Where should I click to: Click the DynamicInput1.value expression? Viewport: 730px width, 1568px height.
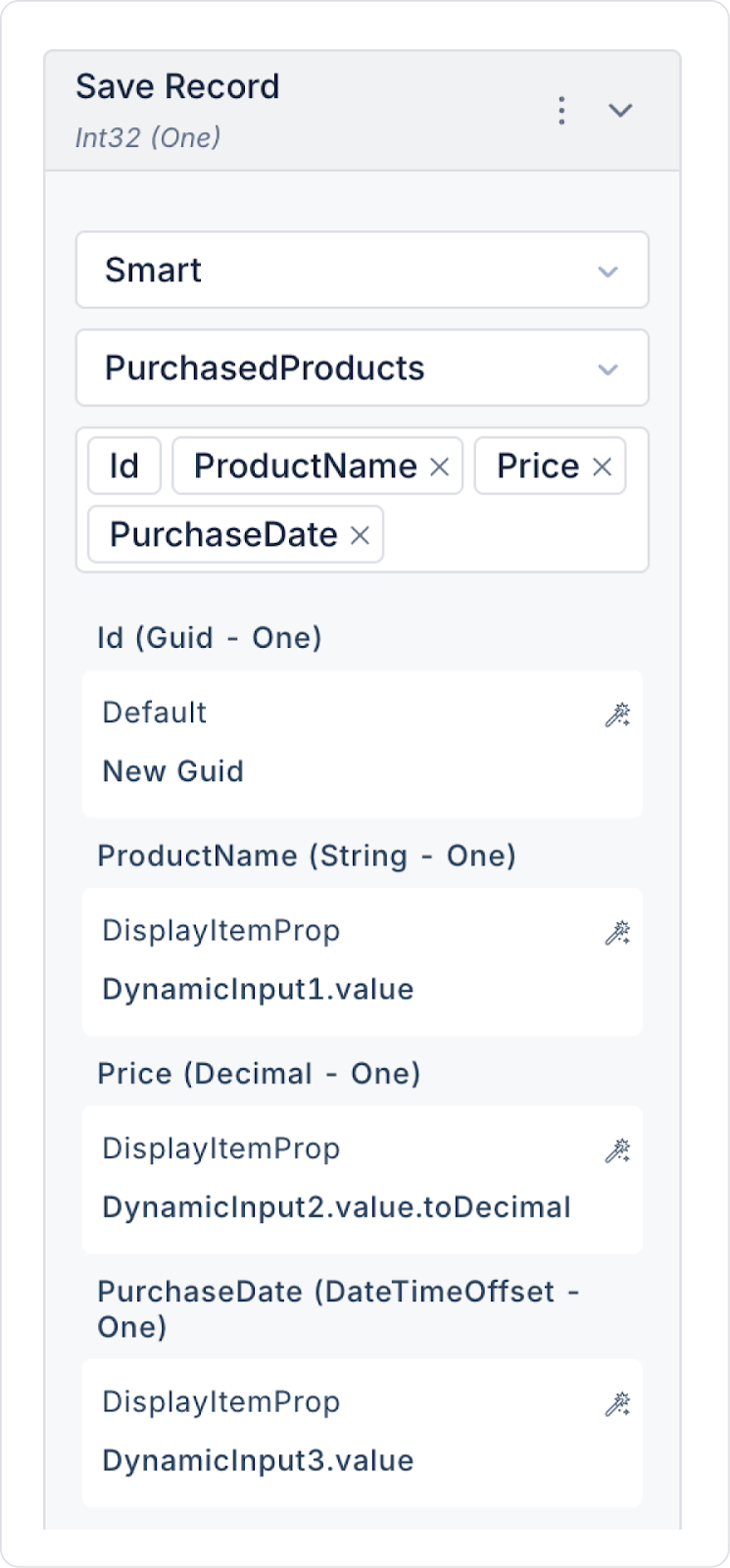(258, 990)
